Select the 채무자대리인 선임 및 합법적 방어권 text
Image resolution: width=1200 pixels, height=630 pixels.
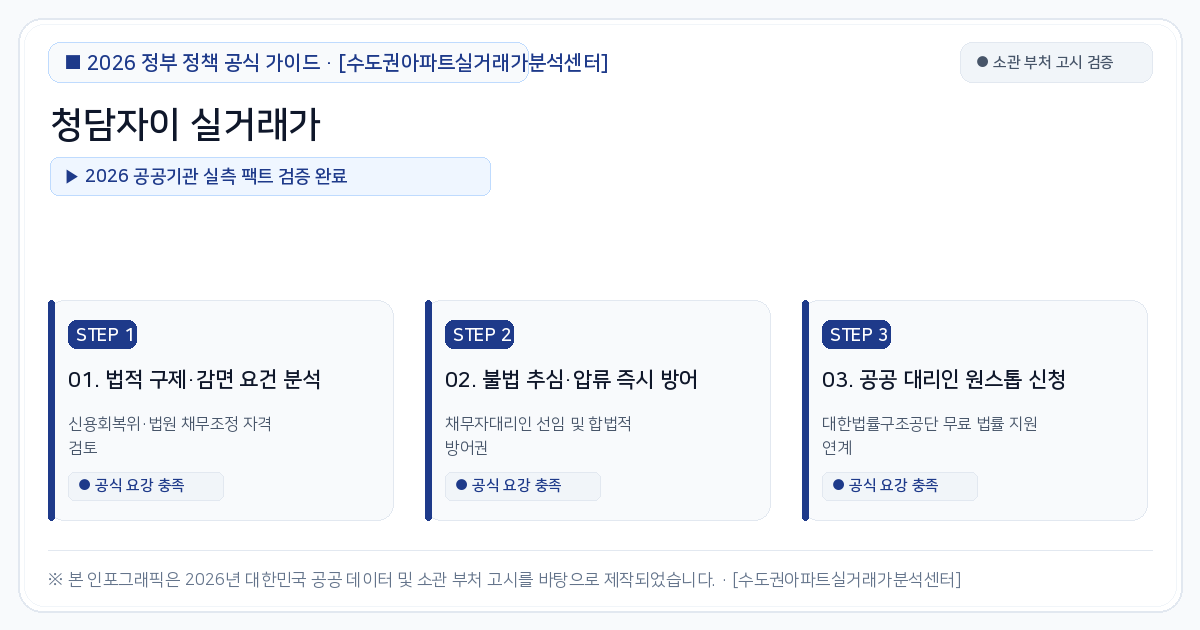click(538, 435)
